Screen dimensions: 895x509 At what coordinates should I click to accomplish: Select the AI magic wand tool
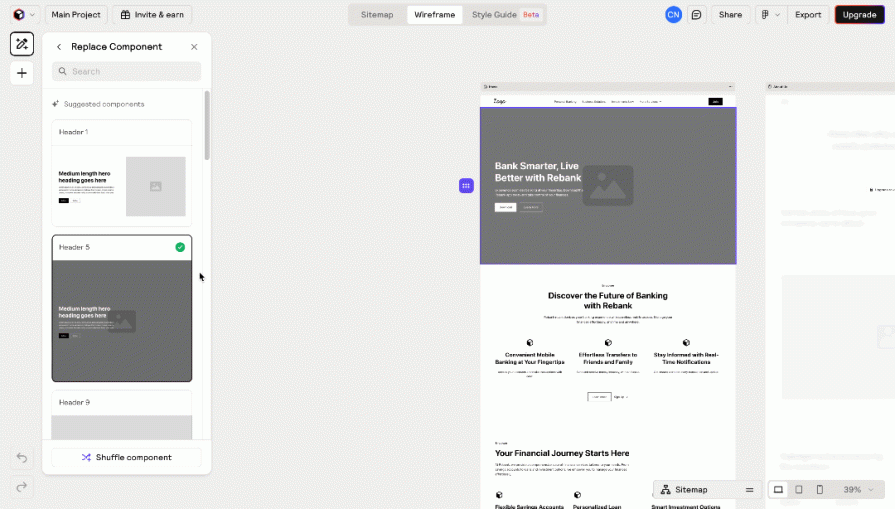coord(21,44)
